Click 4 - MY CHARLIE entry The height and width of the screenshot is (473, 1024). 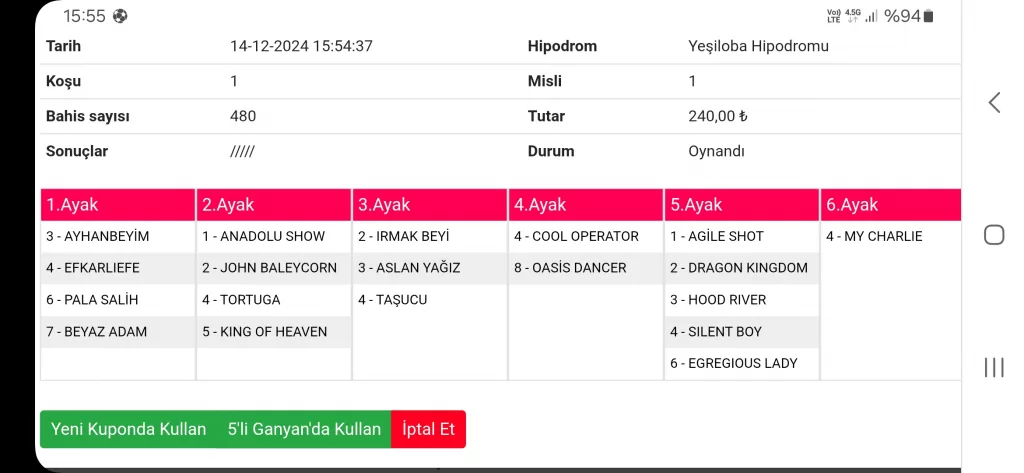click(x=874, y=237)
